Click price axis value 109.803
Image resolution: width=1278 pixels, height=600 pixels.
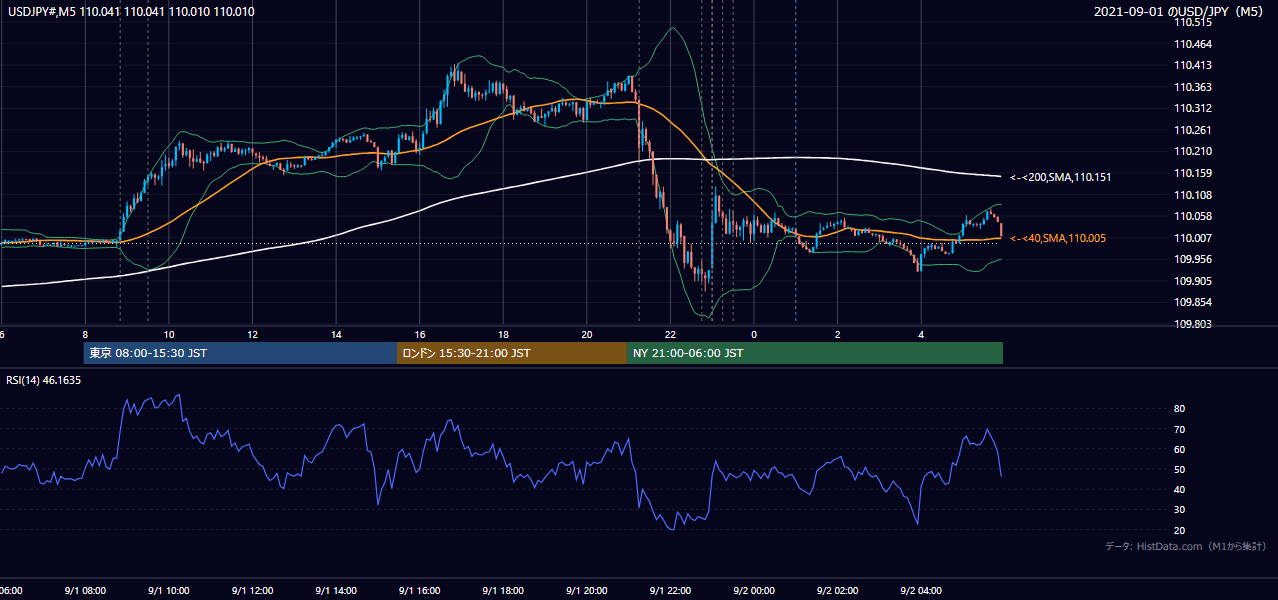click(x=1195, y=324)
